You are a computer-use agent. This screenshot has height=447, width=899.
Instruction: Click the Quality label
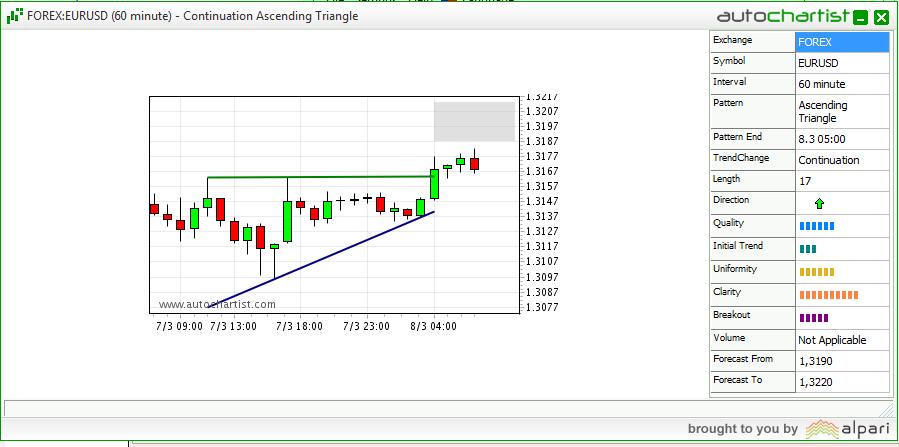(x=728, y=223)
